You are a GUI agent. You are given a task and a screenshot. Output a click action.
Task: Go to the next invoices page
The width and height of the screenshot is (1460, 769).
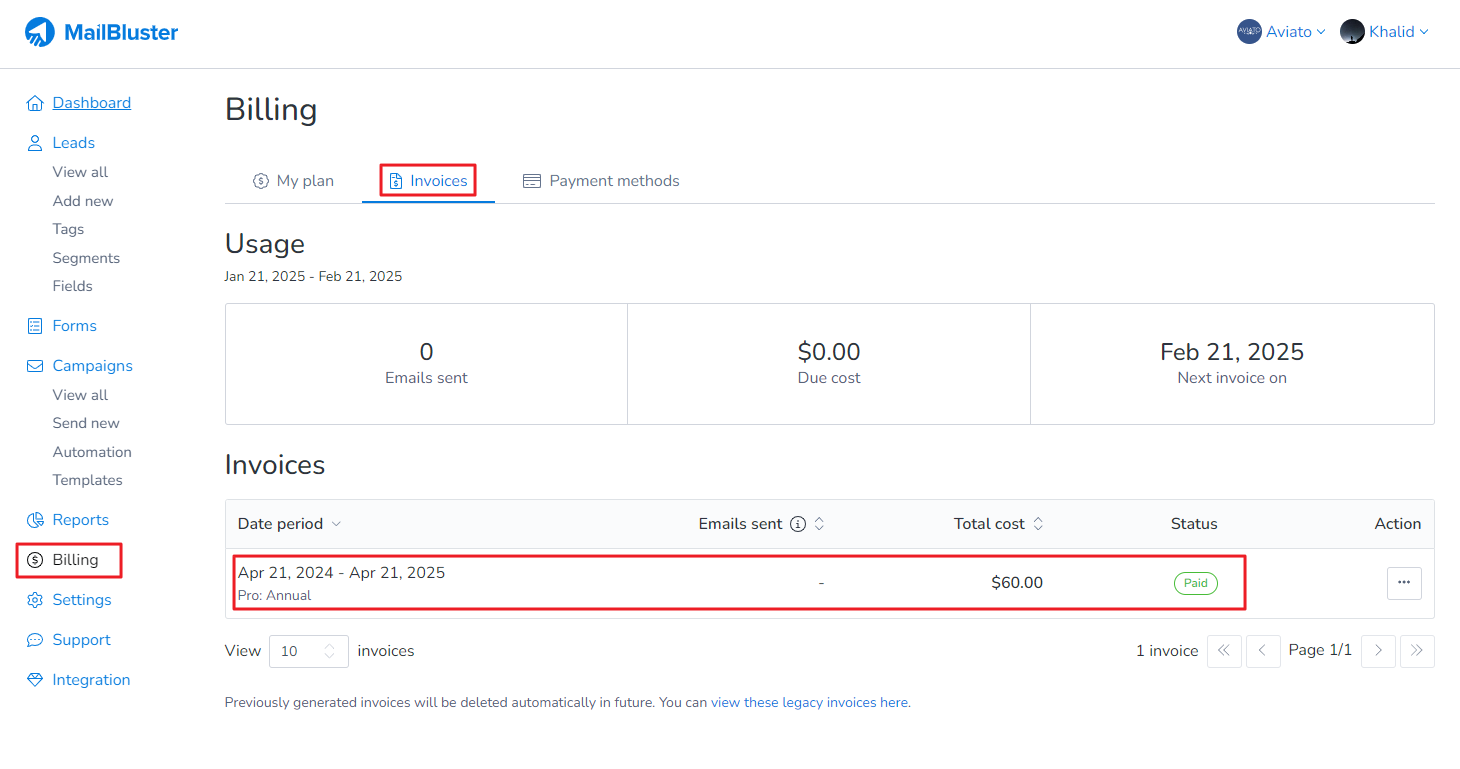coord(1378,651)
